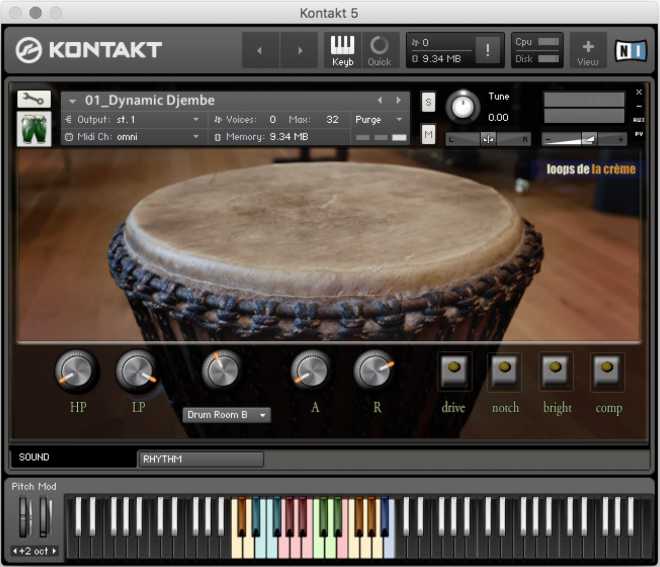Open the Purge dropdown menu
This screenshot has width=660, height=567.
click(379, 120)
